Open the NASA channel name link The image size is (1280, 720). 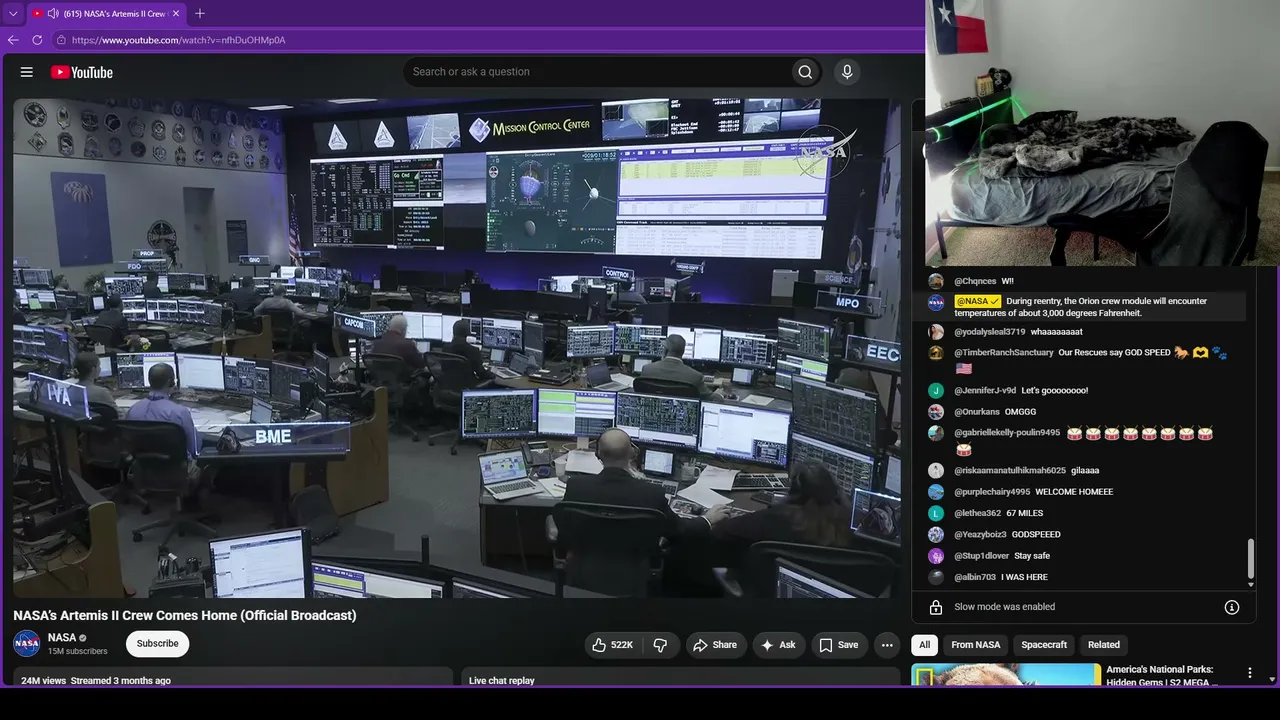point(62,638)
